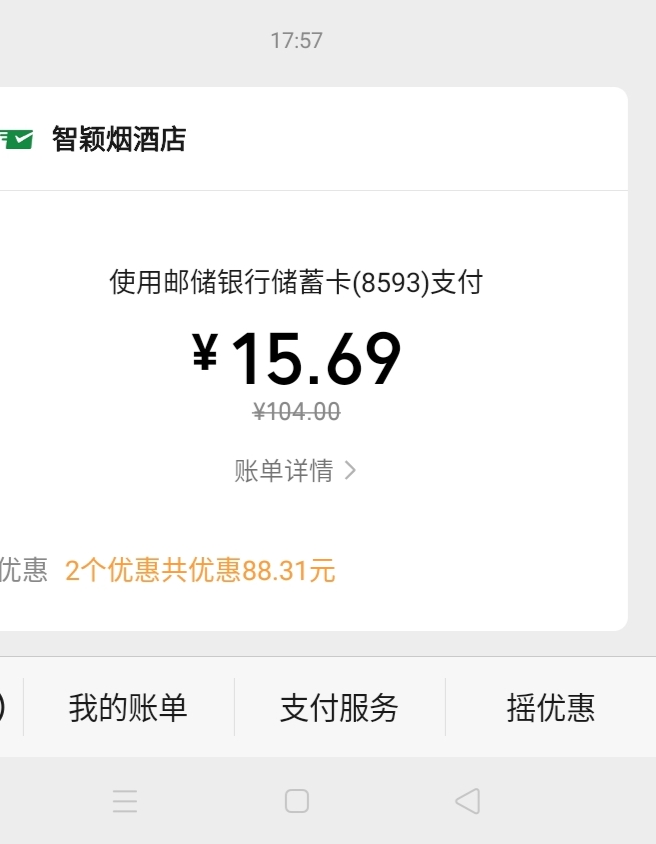
Task: Open the 支付服务 menu
Action: [339, 708]
